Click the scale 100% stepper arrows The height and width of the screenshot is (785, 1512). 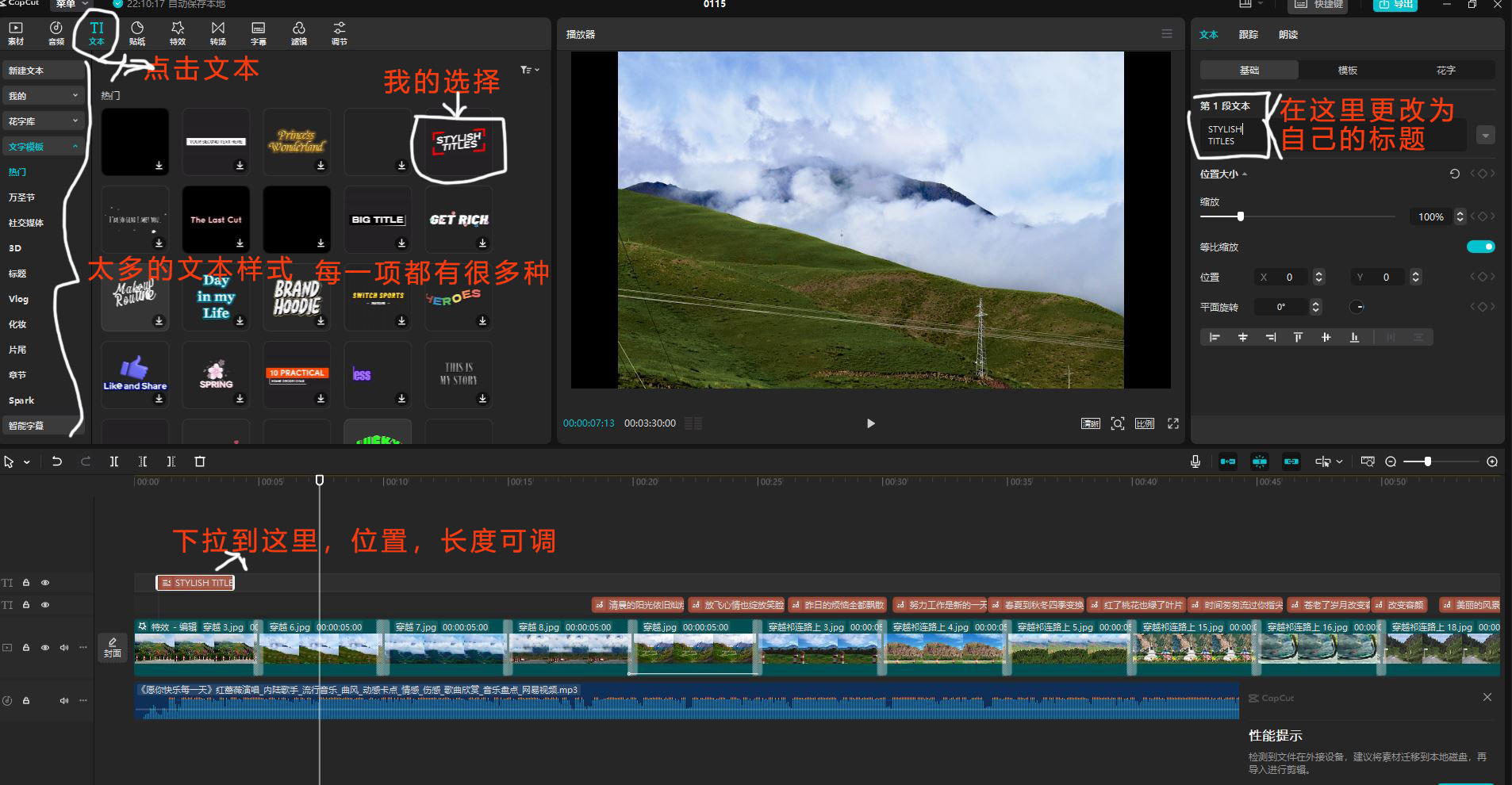(1460, 216)
